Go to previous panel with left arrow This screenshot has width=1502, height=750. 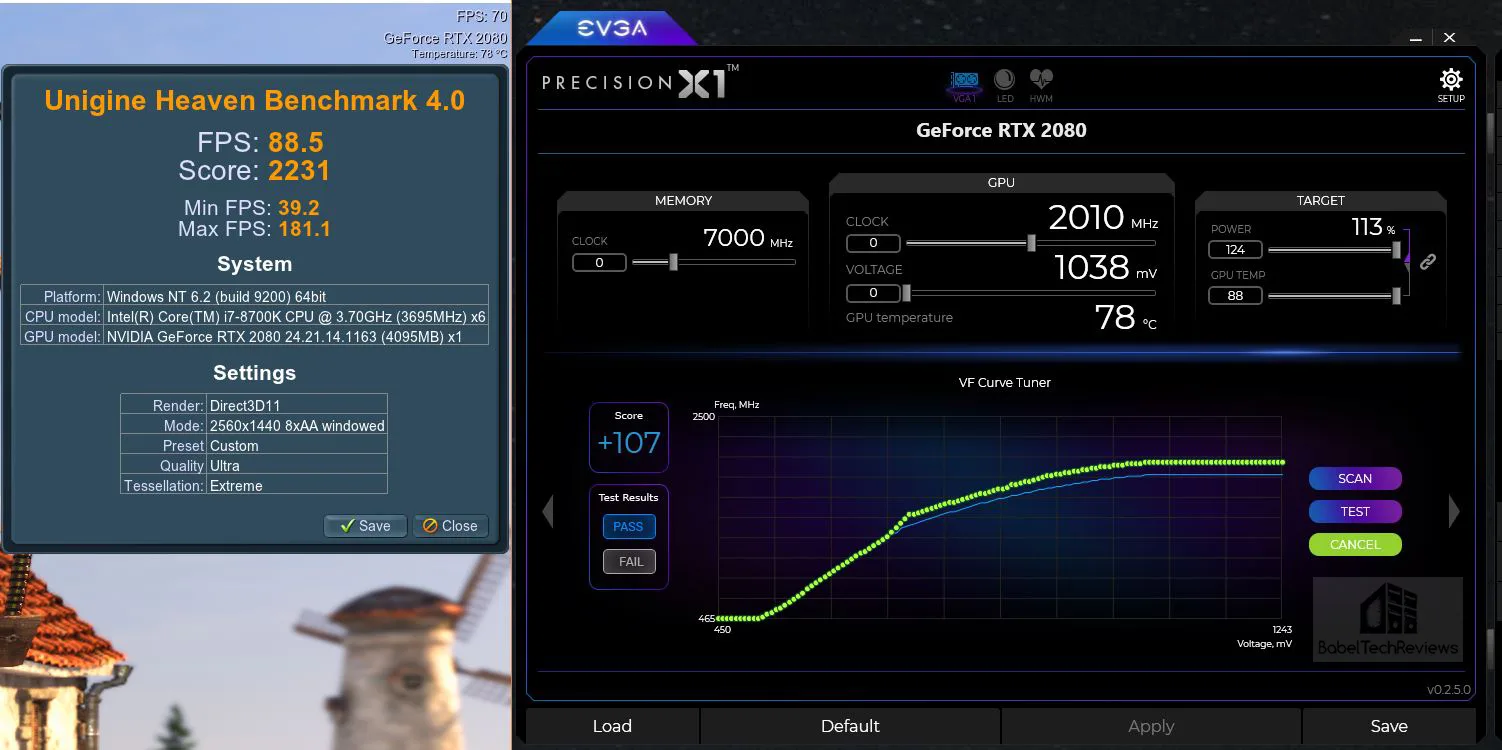point(547,512)
